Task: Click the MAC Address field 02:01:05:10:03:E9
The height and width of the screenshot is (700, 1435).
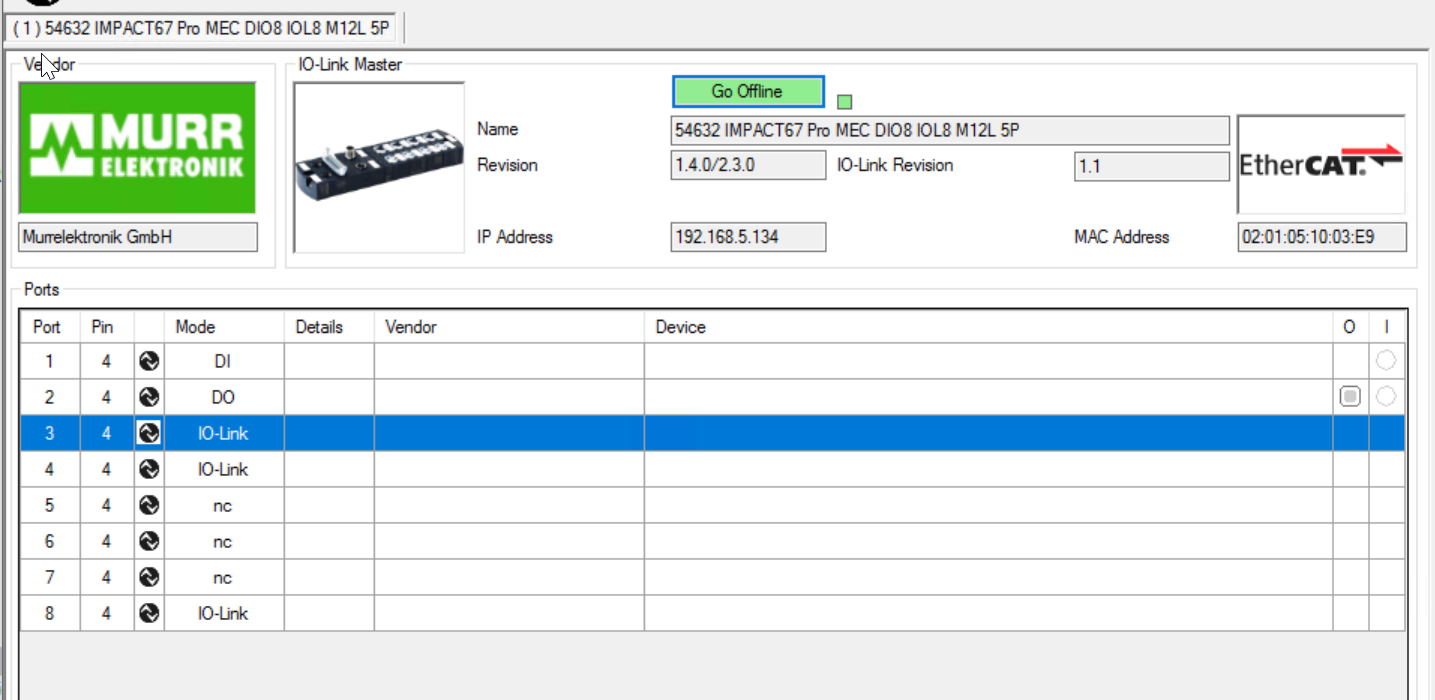Action: [x=1322, y=237]
